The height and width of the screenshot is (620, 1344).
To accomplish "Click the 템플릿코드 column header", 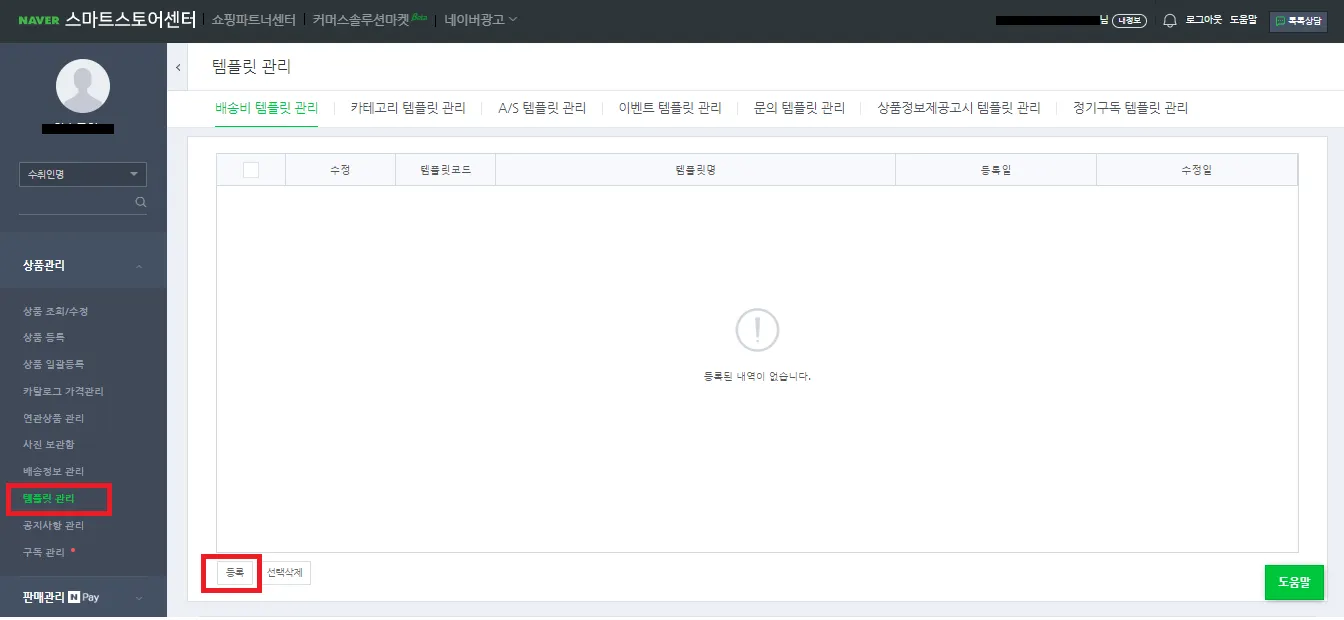I will pyautogui.click(x=445, y=170).
